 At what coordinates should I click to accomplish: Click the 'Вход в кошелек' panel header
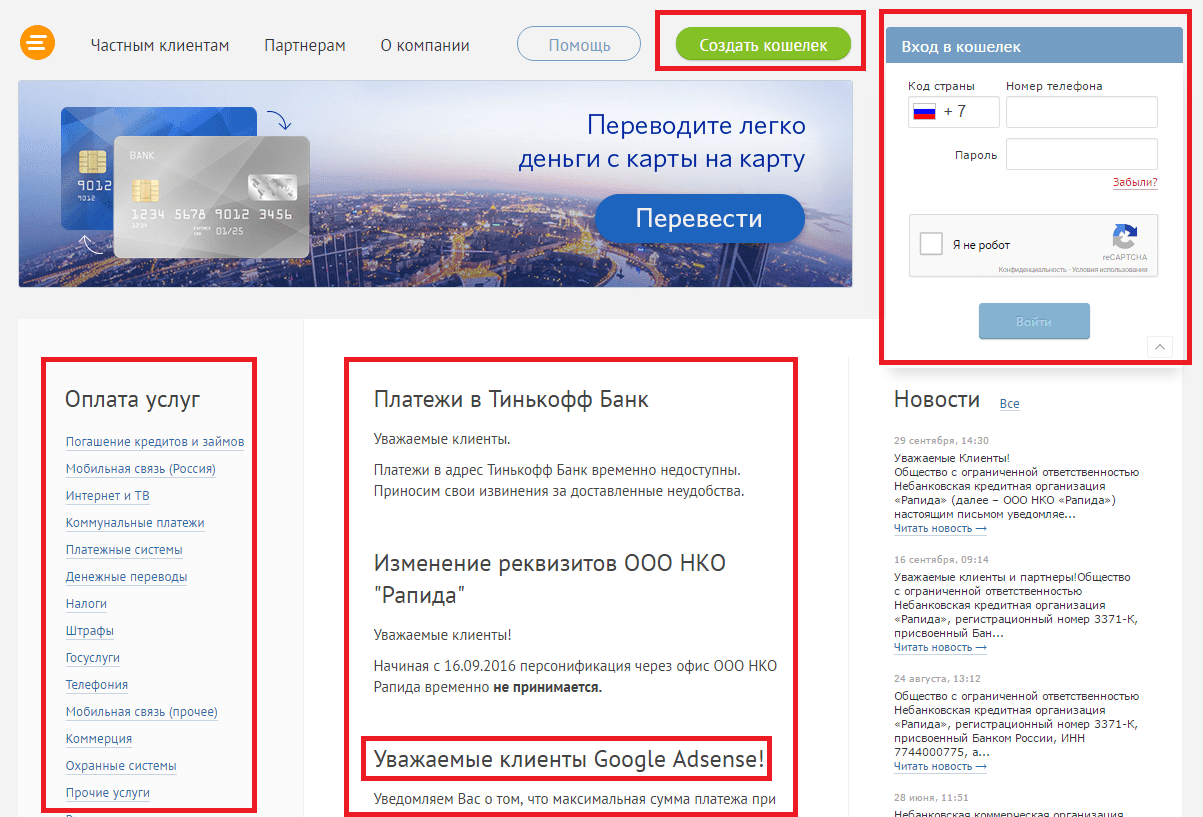(1034, 46)
